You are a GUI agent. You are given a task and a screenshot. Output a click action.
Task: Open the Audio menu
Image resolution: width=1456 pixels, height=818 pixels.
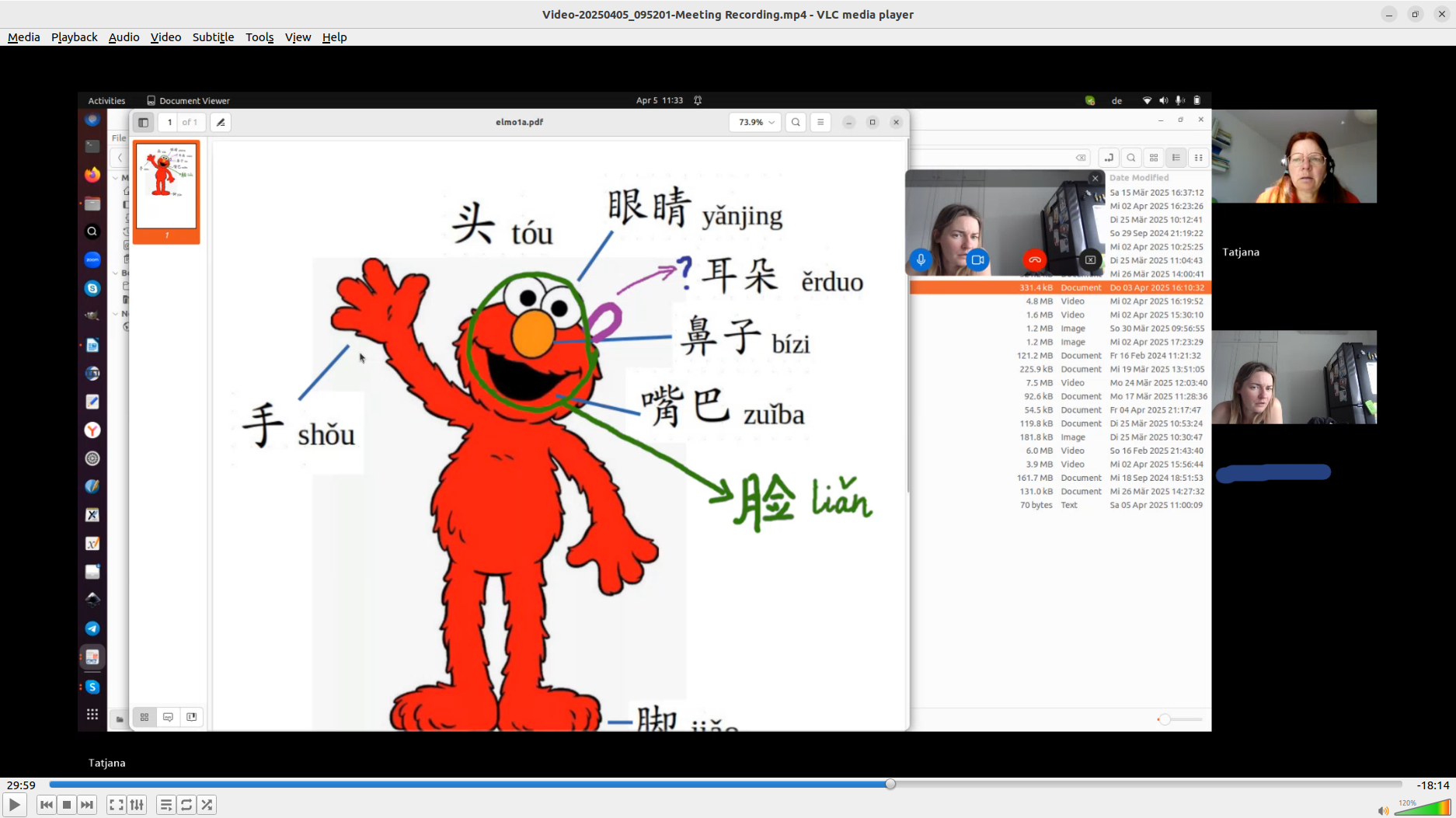124,37
